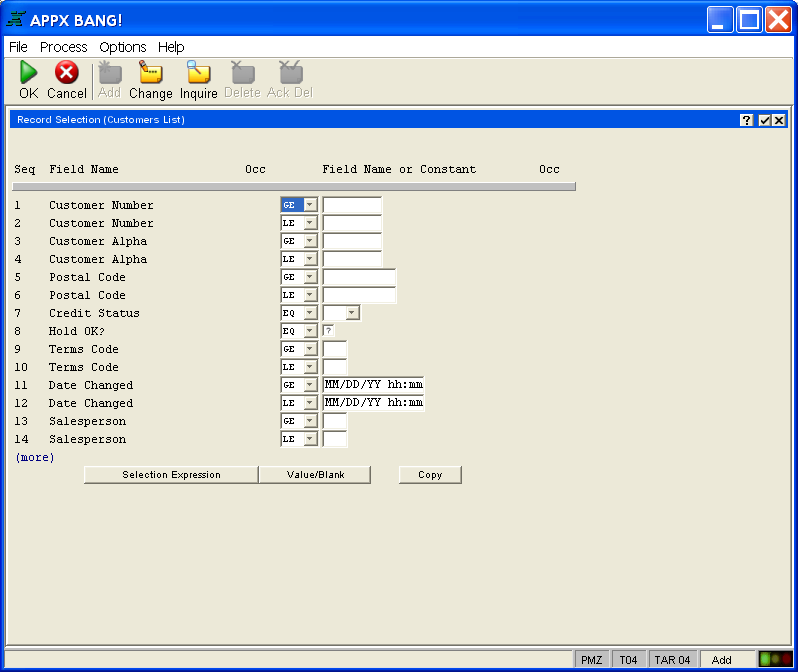Viewport: 798px width, 672px height.
Task: Click the constant field for row 9 Terms Code
Action: 335,349
